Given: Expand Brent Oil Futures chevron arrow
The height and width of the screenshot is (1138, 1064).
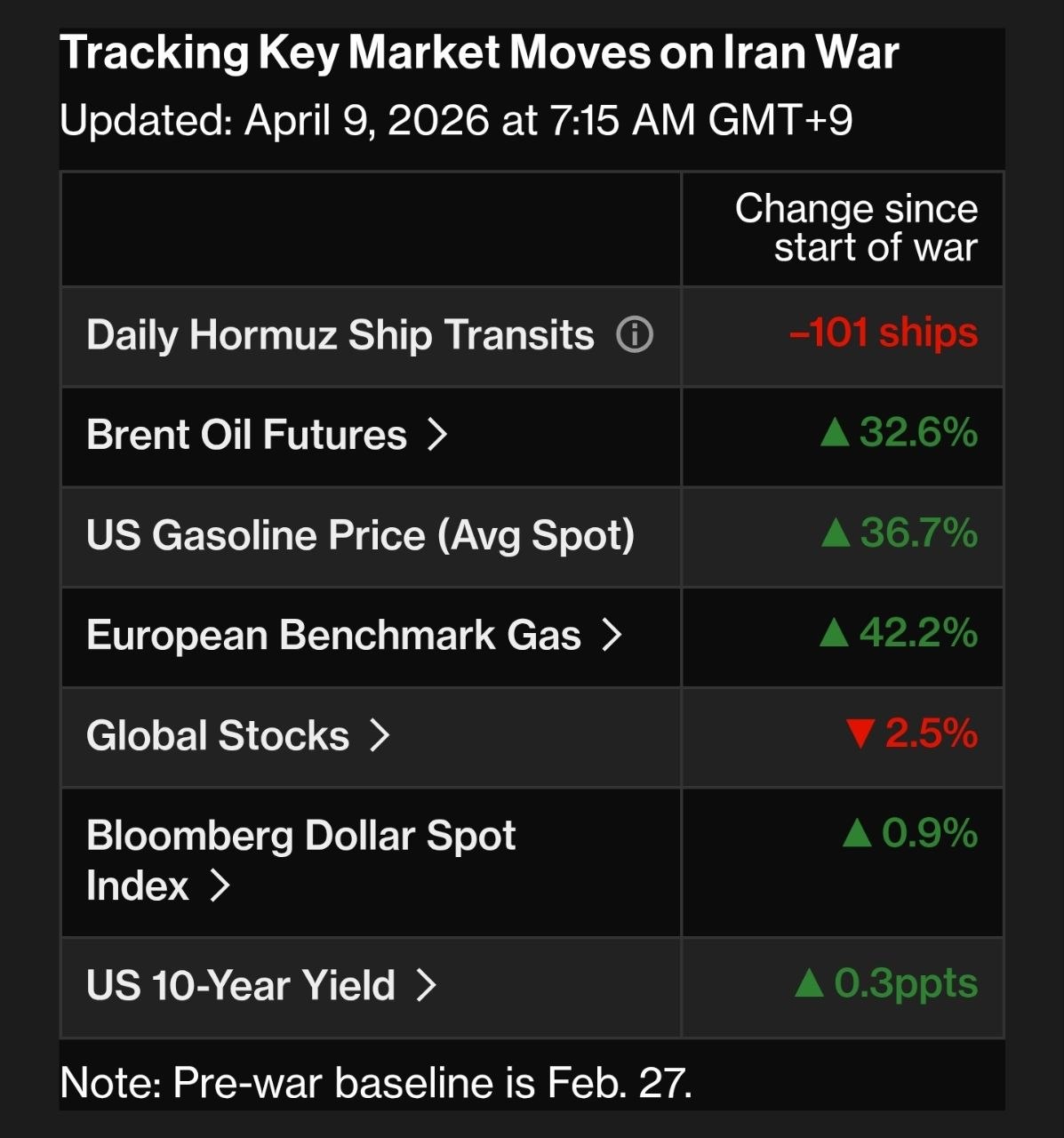Looking at the screenshot, I should (436, 435).
